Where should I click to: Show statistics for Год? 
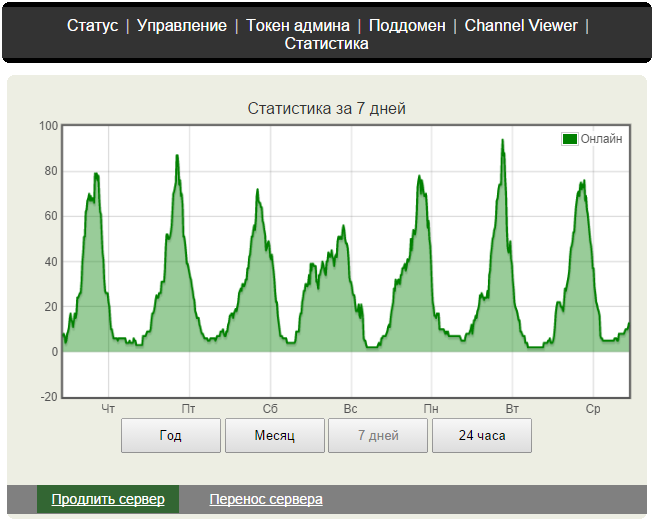(171, 436)
